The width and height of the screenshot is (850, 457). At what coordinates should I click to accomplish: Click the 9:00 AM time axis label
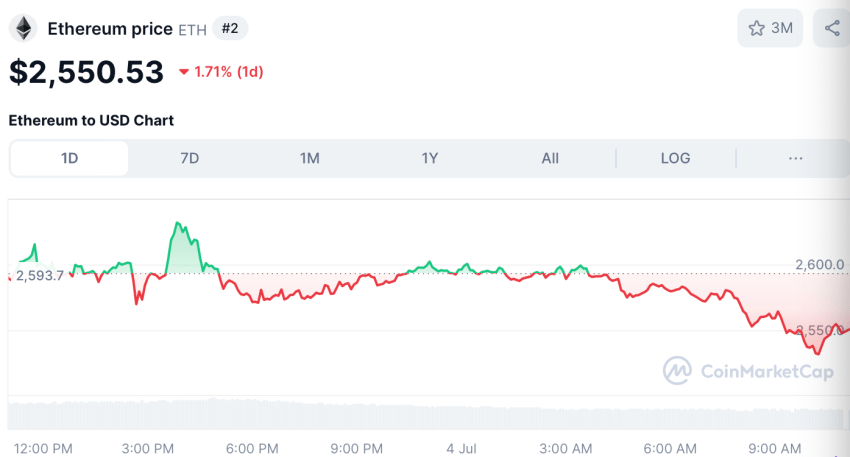(775, 447)
